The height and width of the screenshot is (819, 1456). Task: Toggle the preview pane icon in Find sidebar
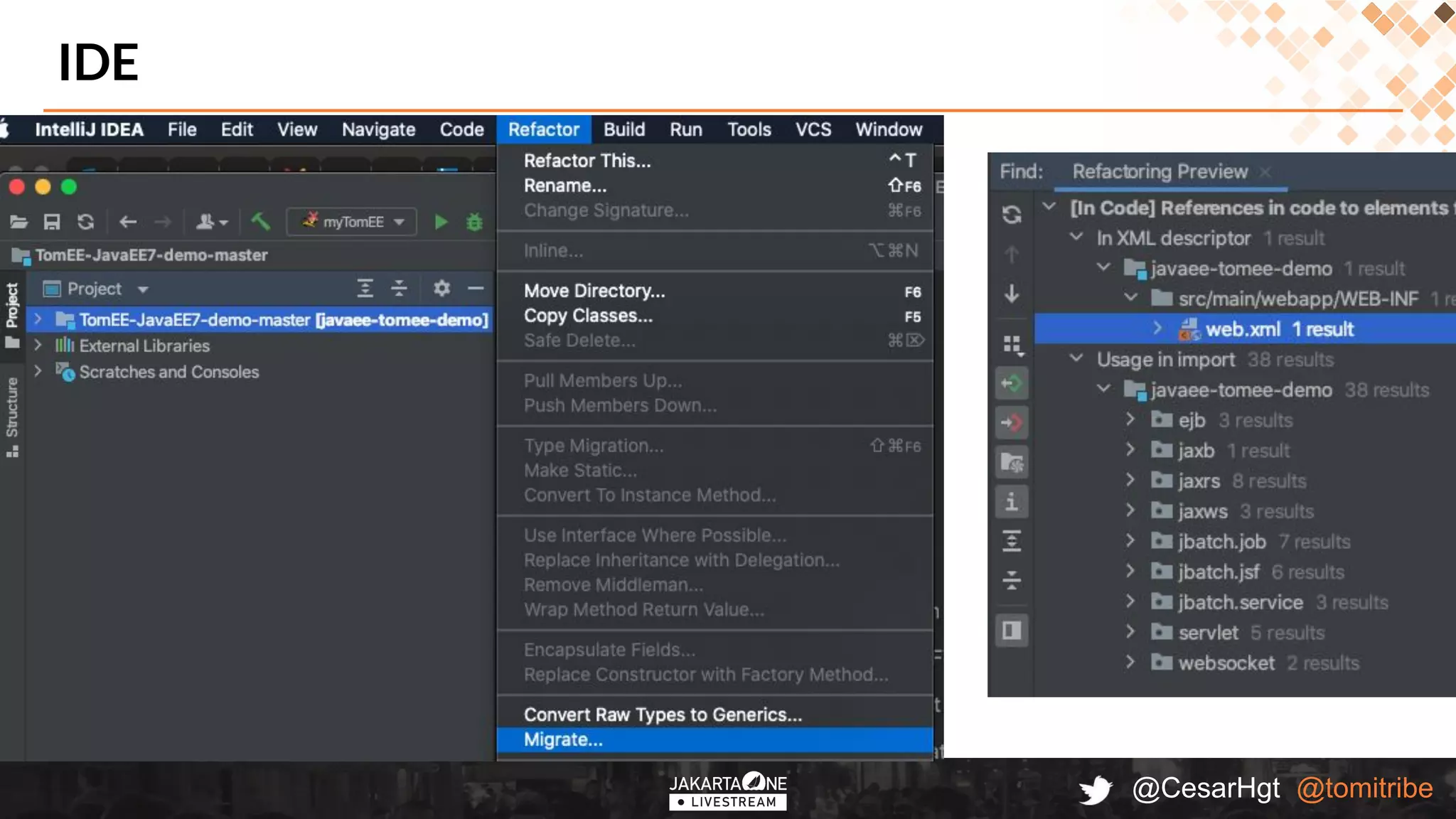click(x=1012, y=631)
